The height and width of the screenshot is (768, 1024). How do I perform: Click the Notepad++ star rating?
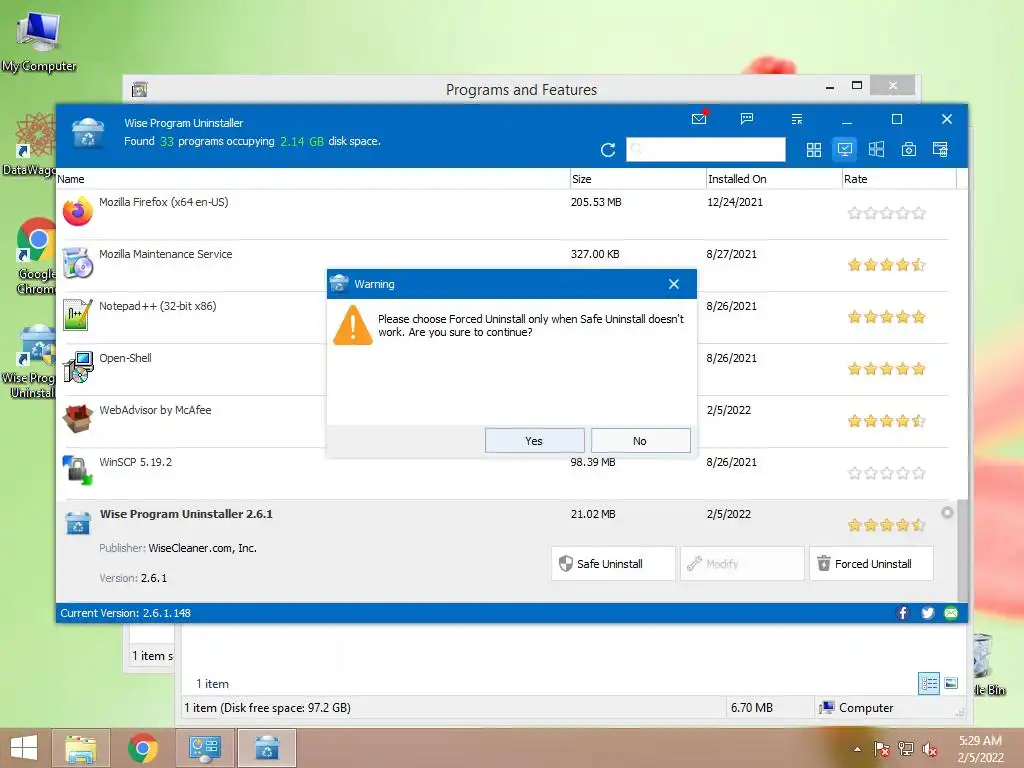coord(886,317)
